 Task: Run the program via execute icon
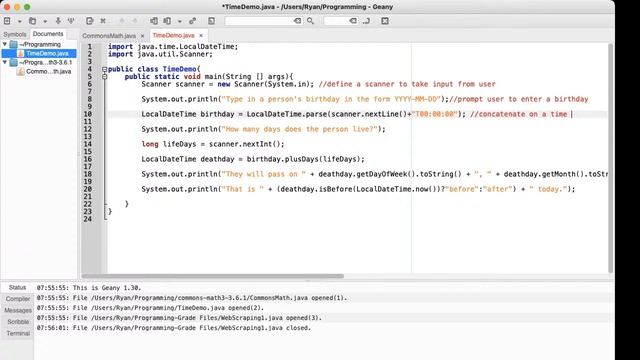[x=193, y=21]
